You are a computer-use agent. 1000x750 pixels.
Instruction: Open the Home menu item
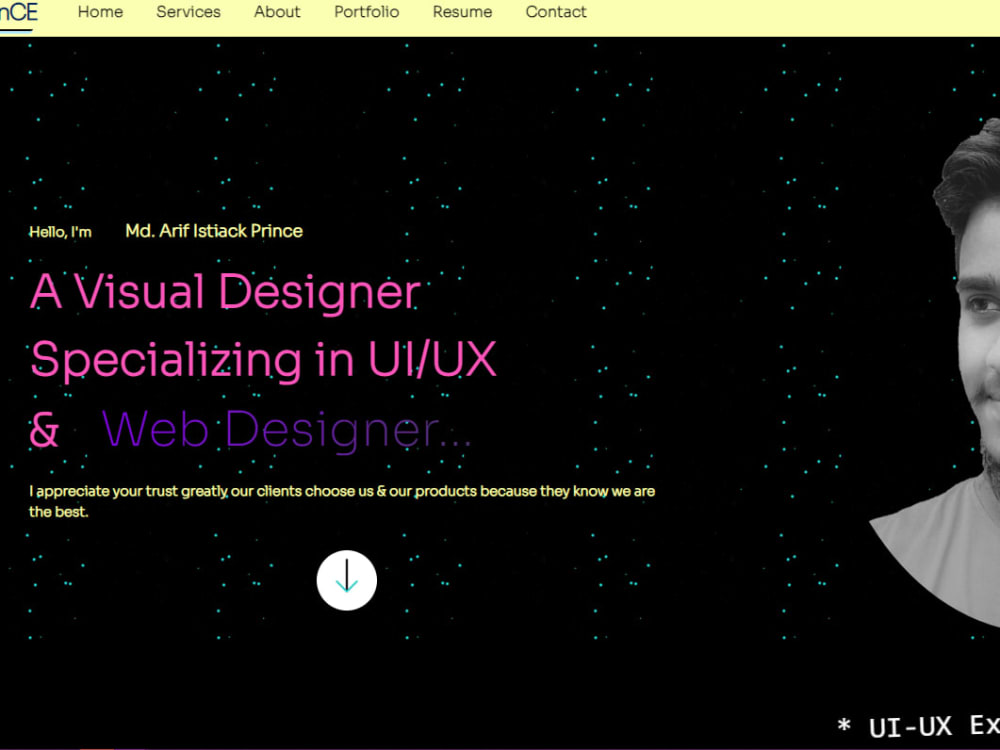(100, 12)
